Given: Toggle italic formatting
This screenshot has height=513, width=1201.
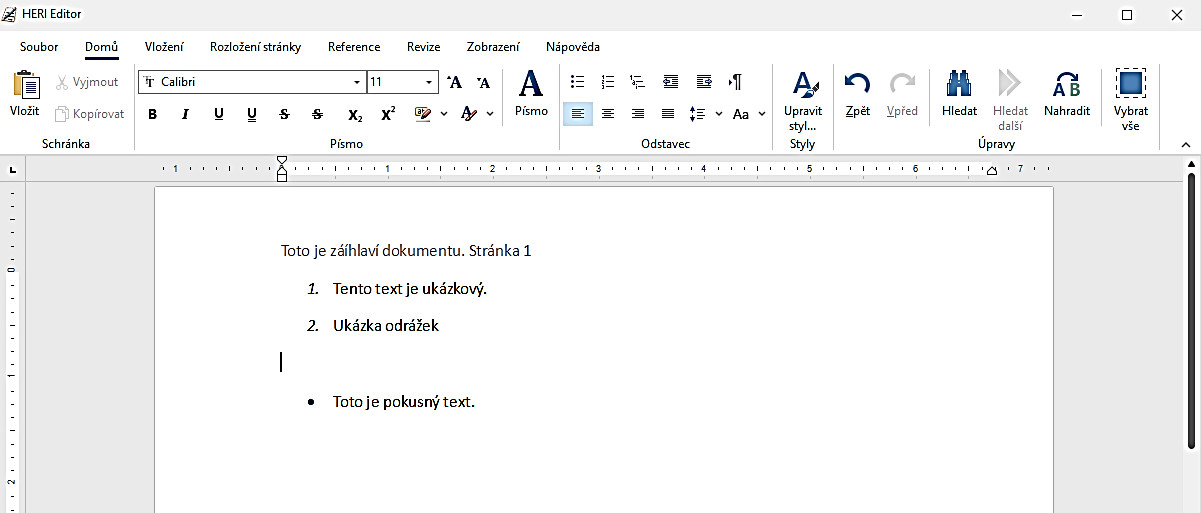Looking at the screenshot, I should (x=185, y=114).
